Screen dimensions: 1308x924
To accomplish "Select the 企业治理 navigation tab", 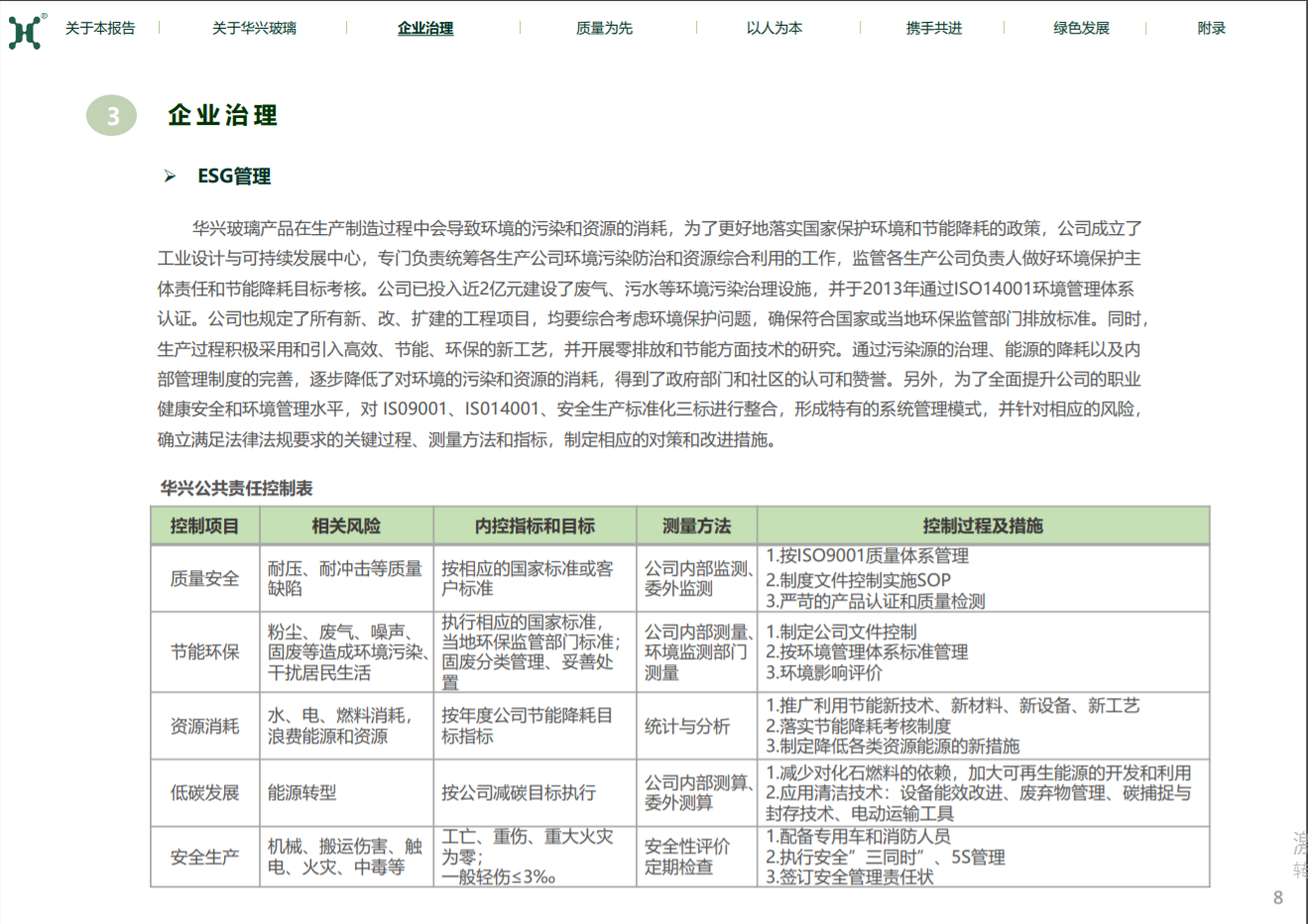I will pyautogui.click(x=425, y=28).
